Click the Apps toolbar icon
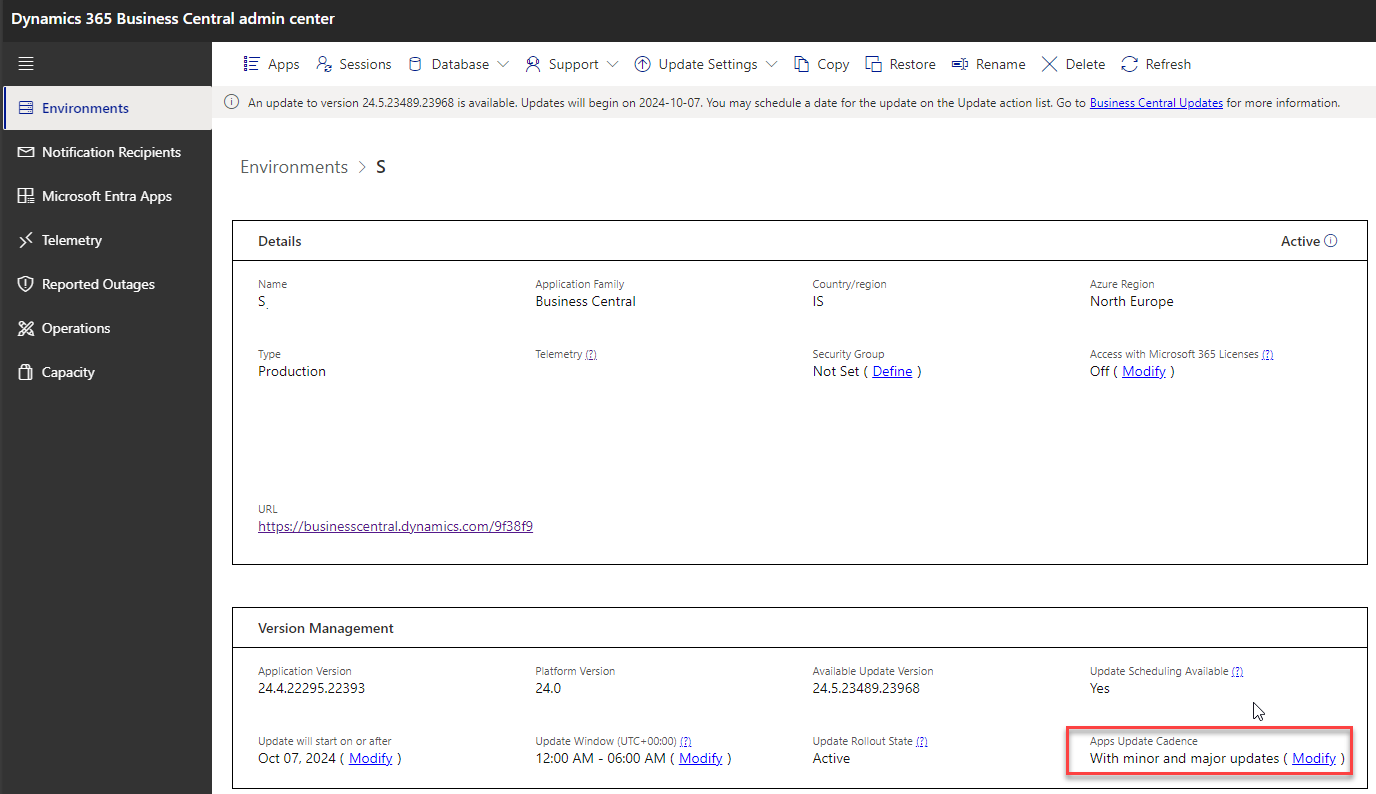This screenshot has width=1376, height=794. click(x=252, y=64)
